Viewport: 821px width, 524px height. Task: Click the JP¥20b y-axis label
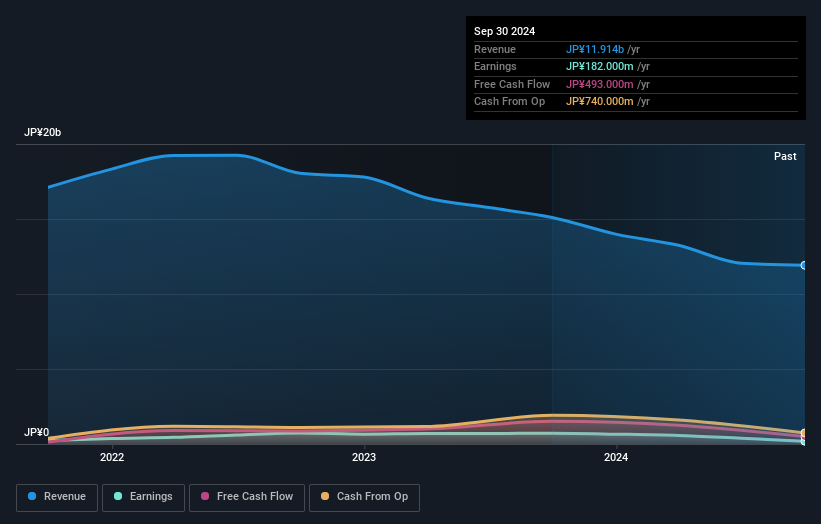click(x=42, y=132)
